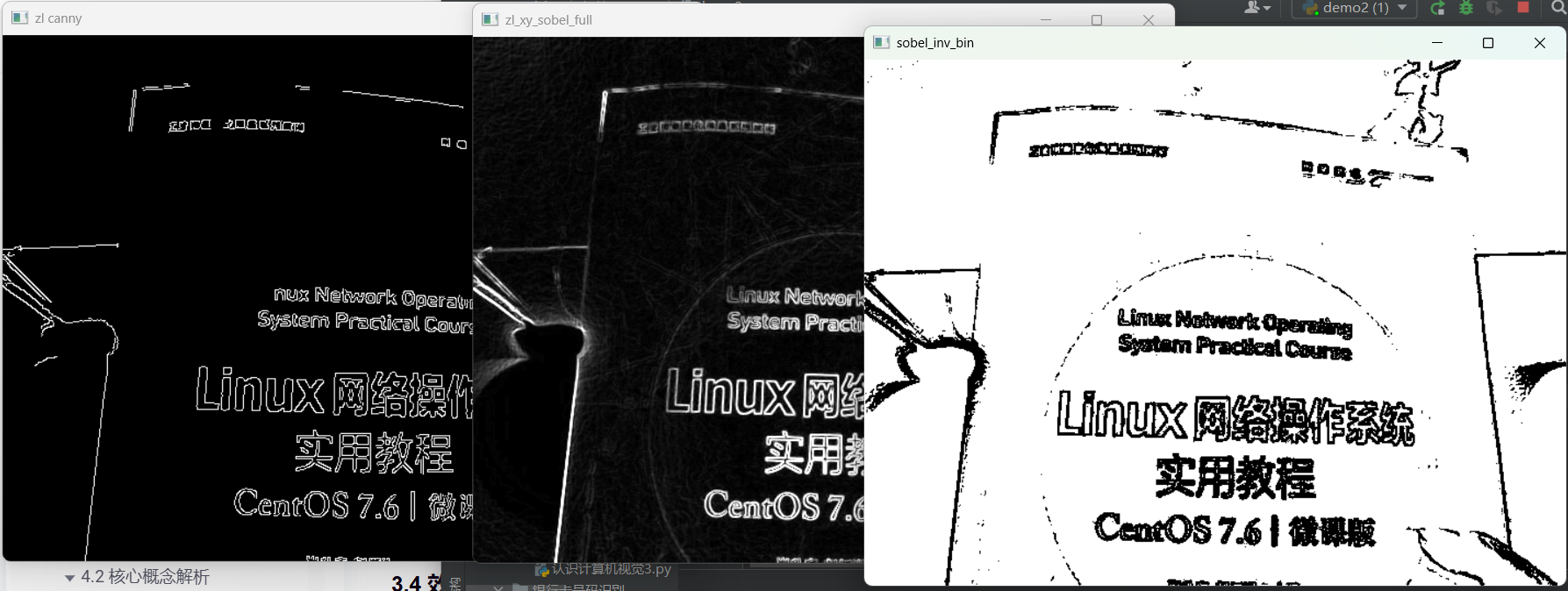Click the zl_xy_sobel_full title text
The width and height of the screenshot is (1568, 591).
coord(548,19)
